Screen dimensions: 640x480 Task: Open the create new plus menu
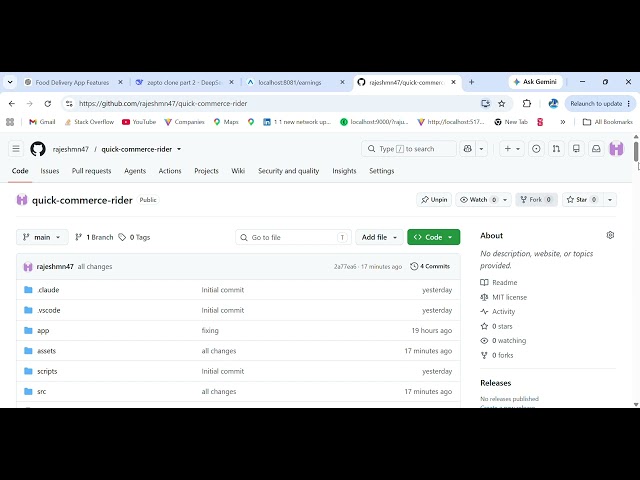point(512,149)
